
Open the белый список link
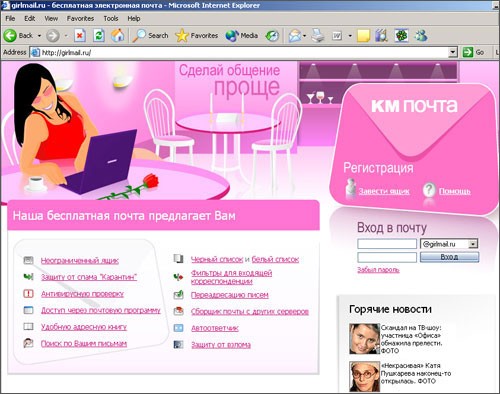(x=275, y=259)
